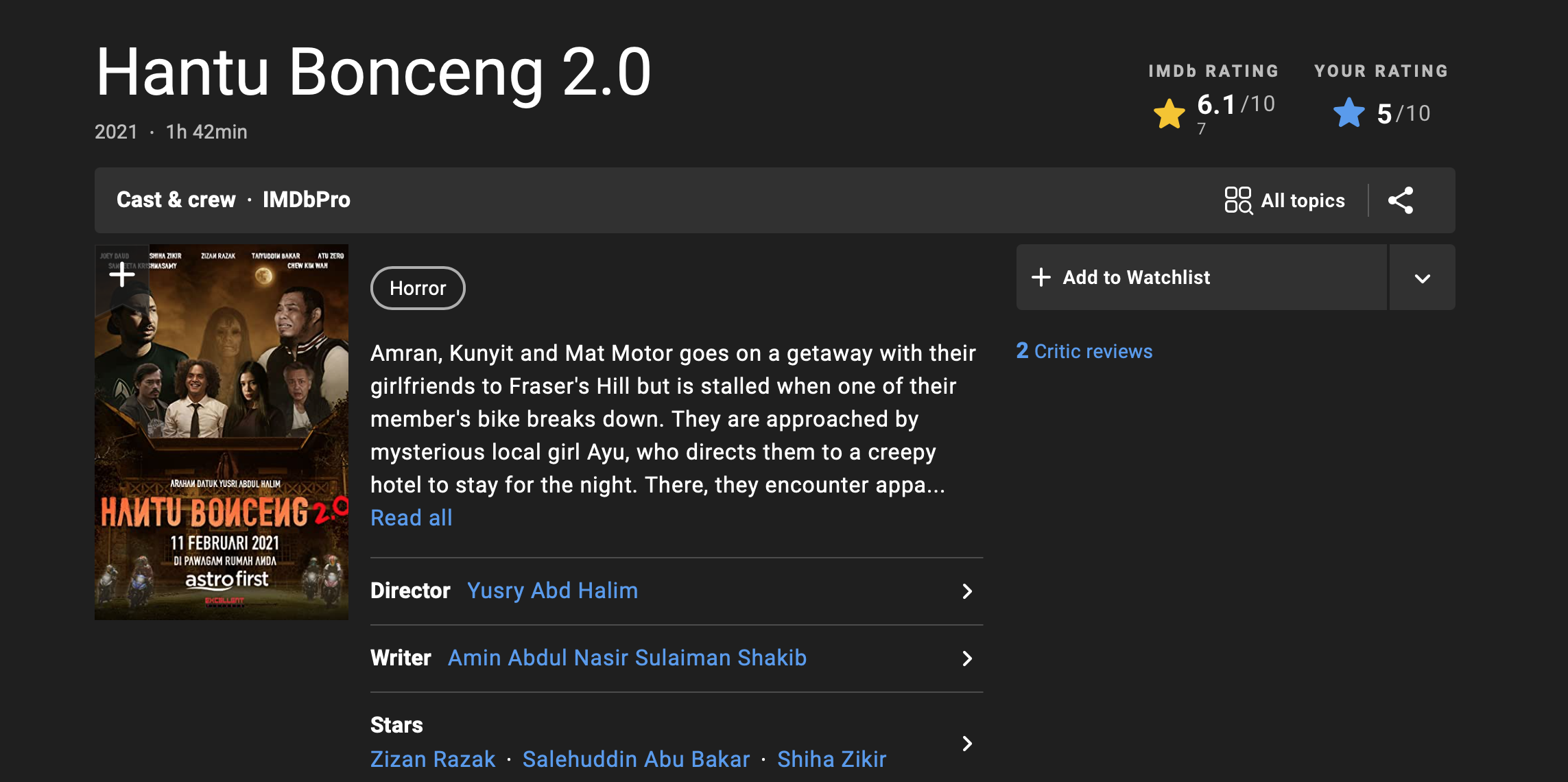Click plus icon on movie poster
The height and width of the screenshot is (782, 1568).
[122, 274]
